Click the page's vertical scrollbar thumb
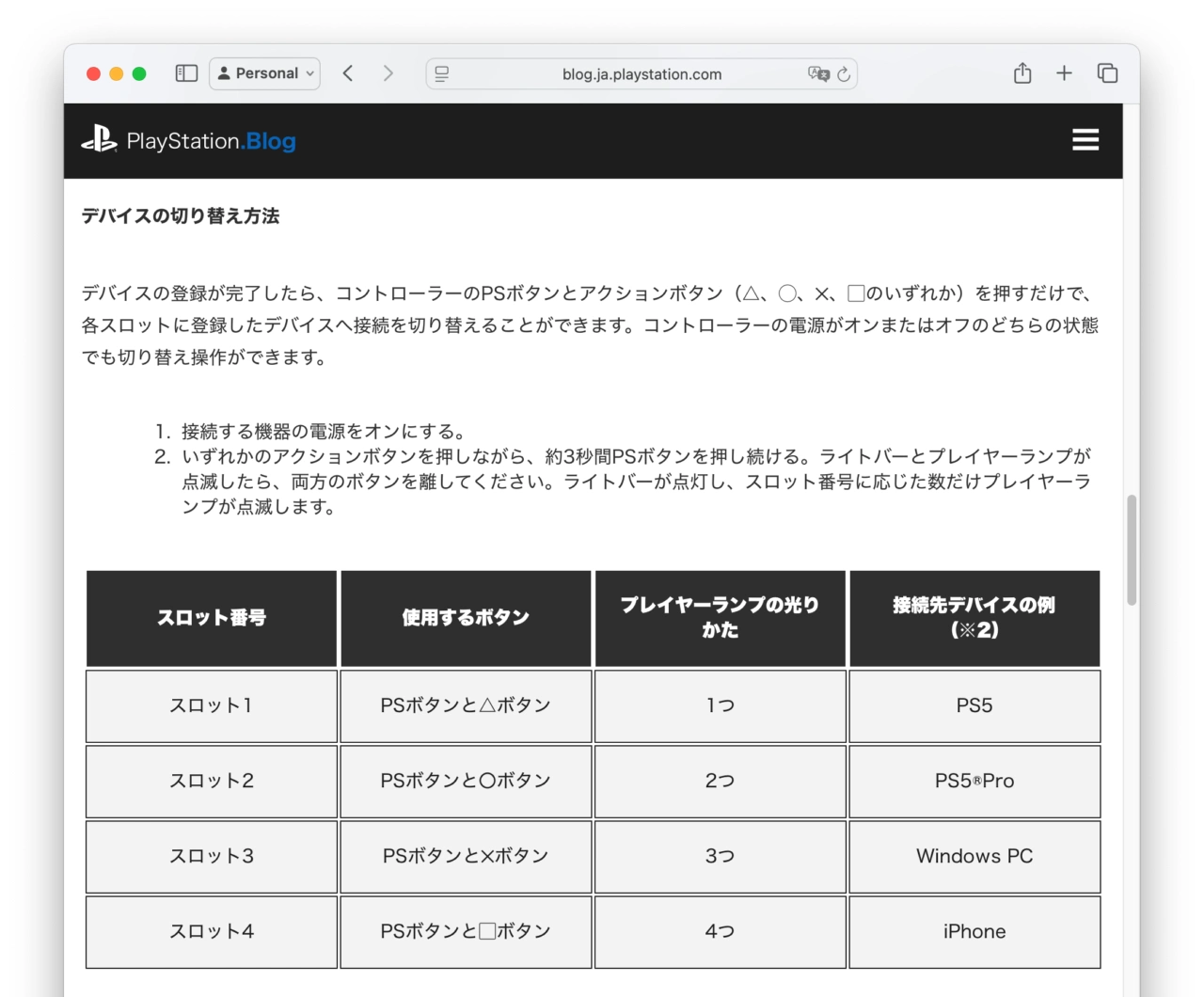Image resolution: width=1204 pixels, height=997 pixels. pyautogui.click(x=1132, y=550)
